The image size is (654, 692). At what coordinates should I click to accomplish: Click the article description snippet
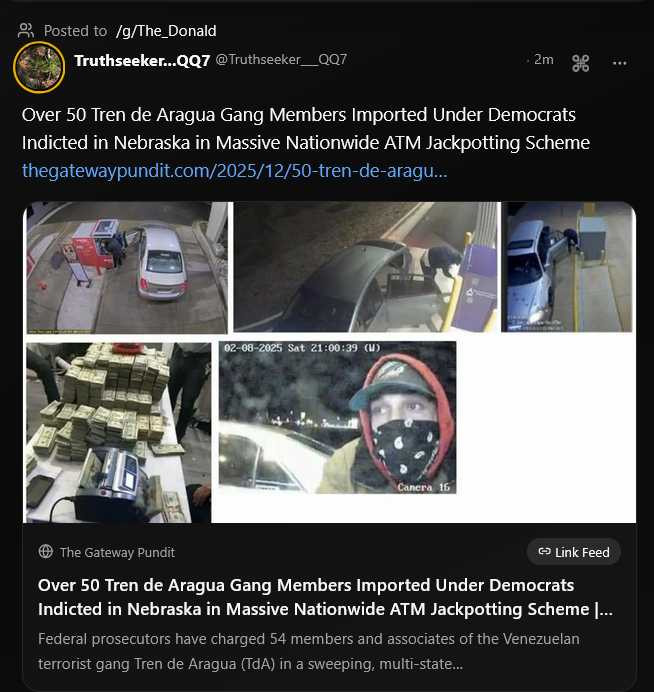308,650
